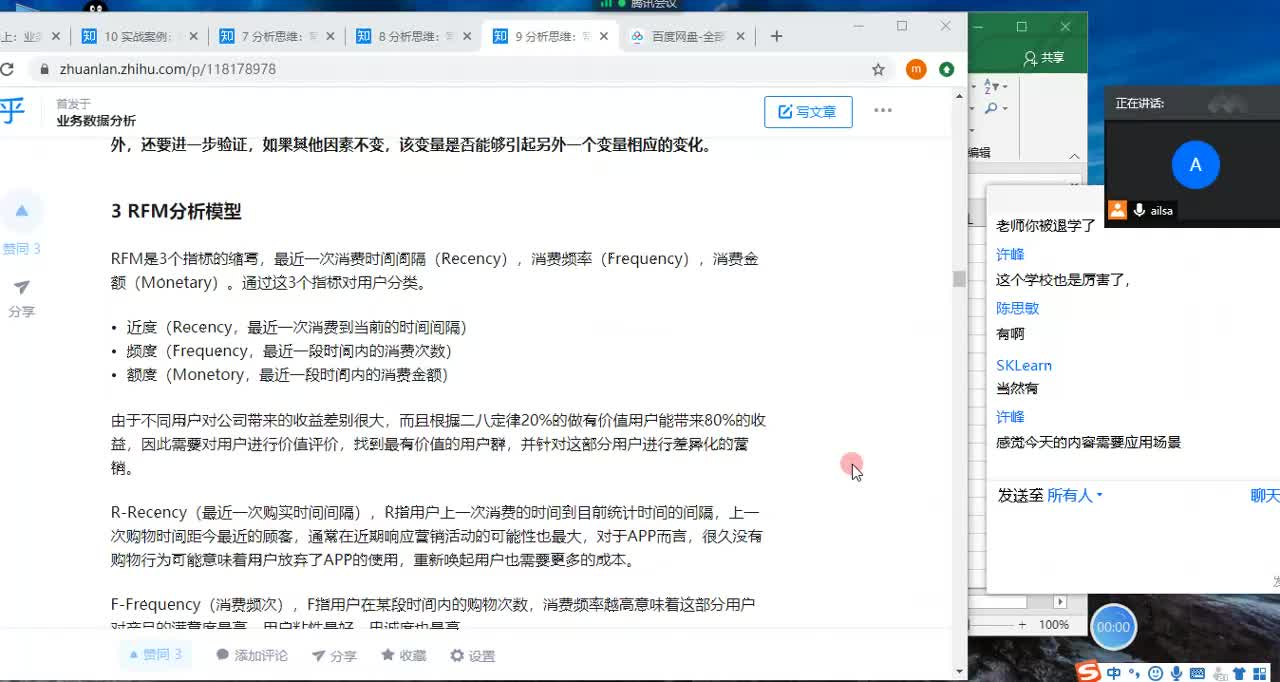
Task: Click the bottom bar 分享 share button
Action: pos(334,656)
